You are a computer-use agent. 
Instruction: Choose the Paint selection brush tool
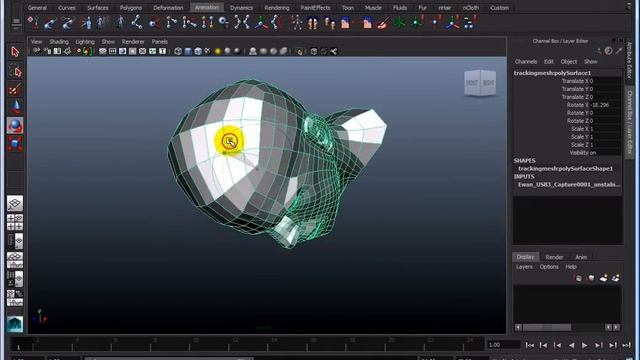coord(15,89)
